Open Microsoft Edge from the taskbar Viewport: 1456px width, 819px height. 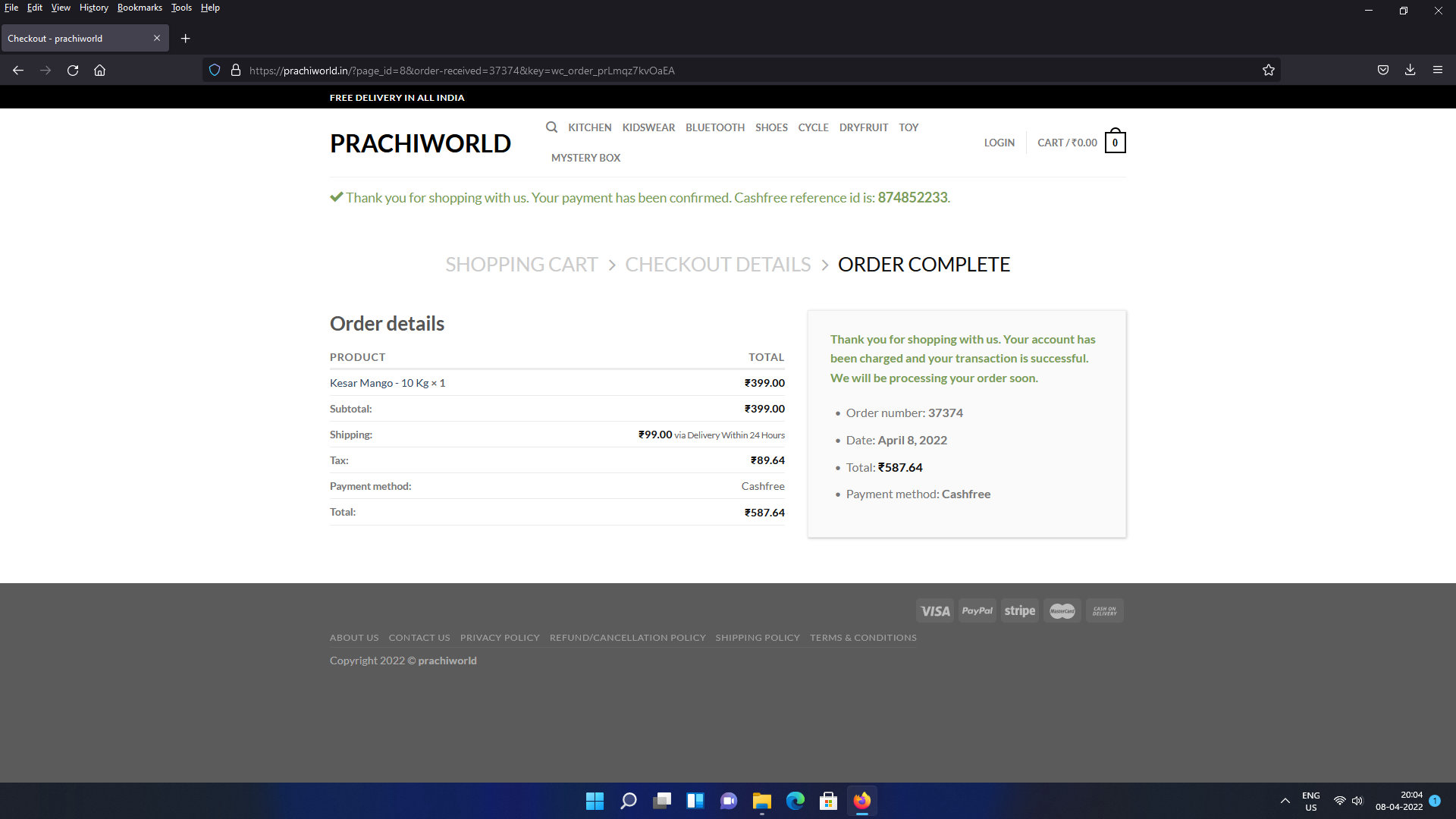795,801
